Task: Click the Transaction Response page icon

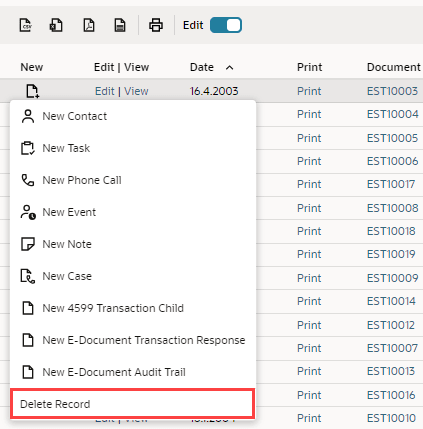Action: point(28,340)
